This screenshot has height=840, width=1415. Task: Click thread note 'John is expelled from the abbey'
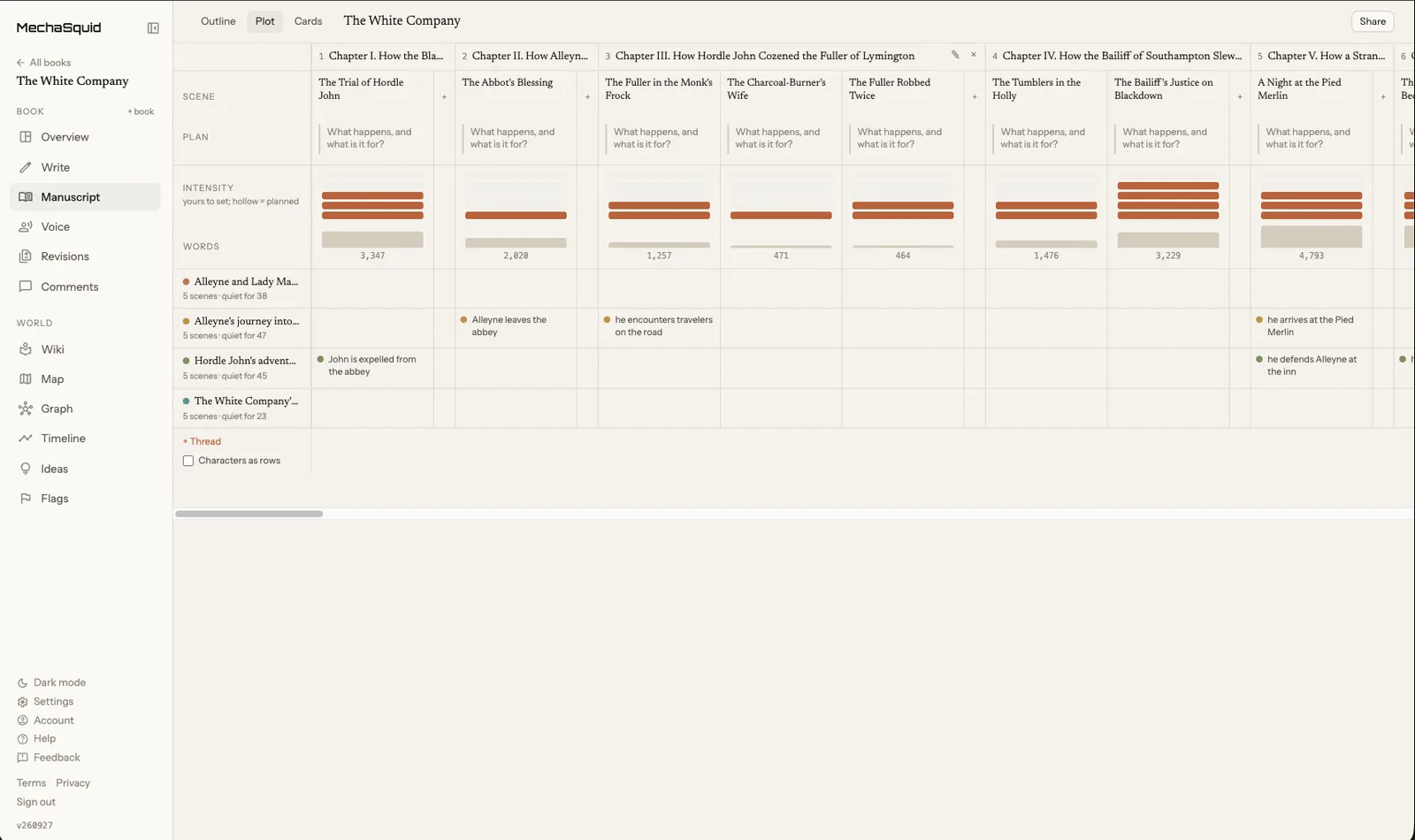371,365
